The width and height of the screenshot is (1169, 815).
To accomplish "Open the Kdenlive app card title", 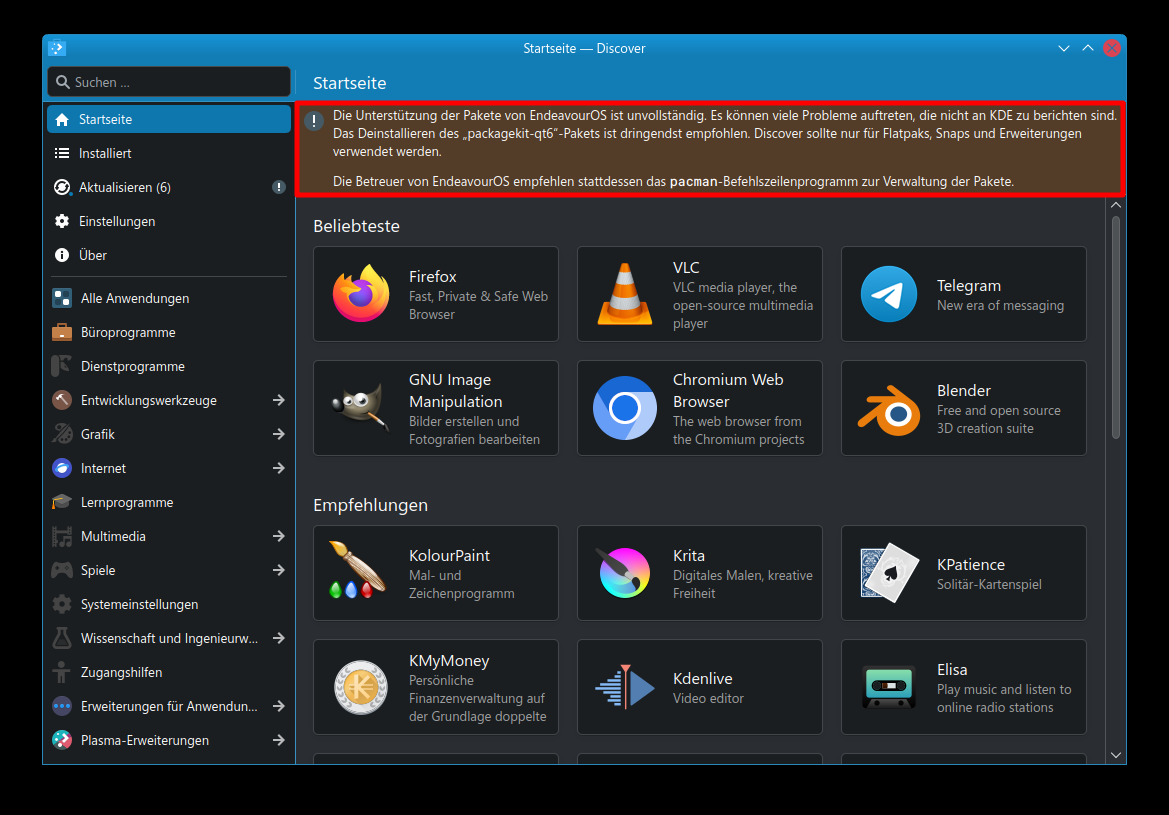I will pyautogui.click(x=702, y=679).
